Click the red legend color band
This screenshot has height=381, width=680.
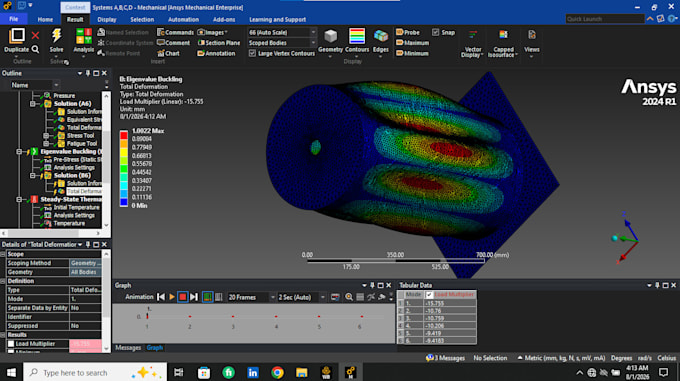pos(124,135)
